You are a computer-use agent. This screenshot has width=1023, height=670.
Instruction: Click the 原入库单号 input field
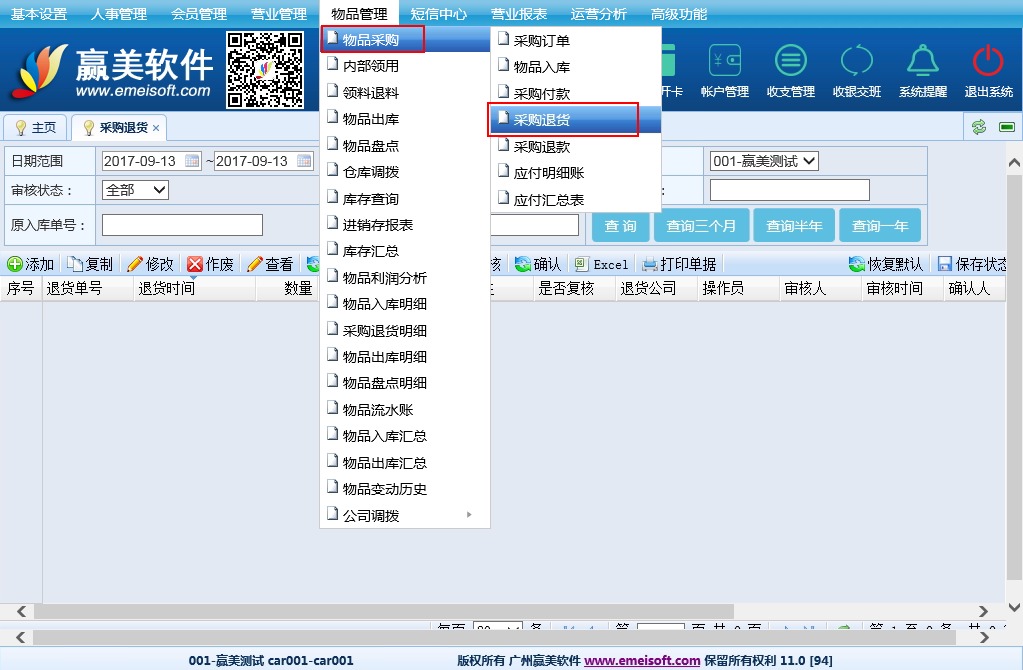point(182,225)
